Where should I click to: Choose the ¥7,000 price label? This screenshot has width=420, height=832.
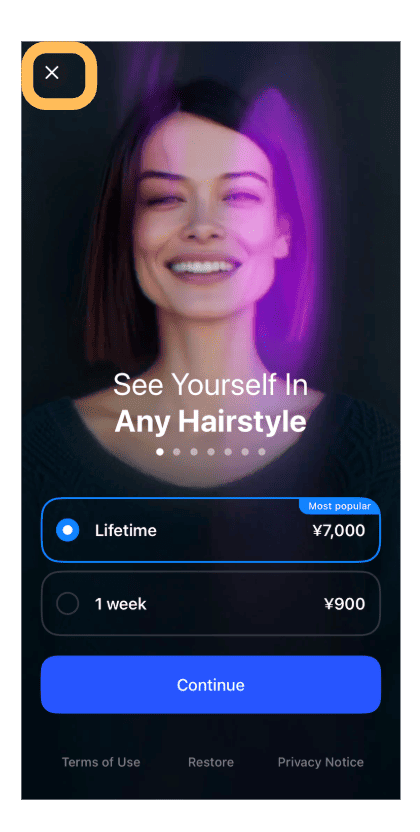pos(338,530)
